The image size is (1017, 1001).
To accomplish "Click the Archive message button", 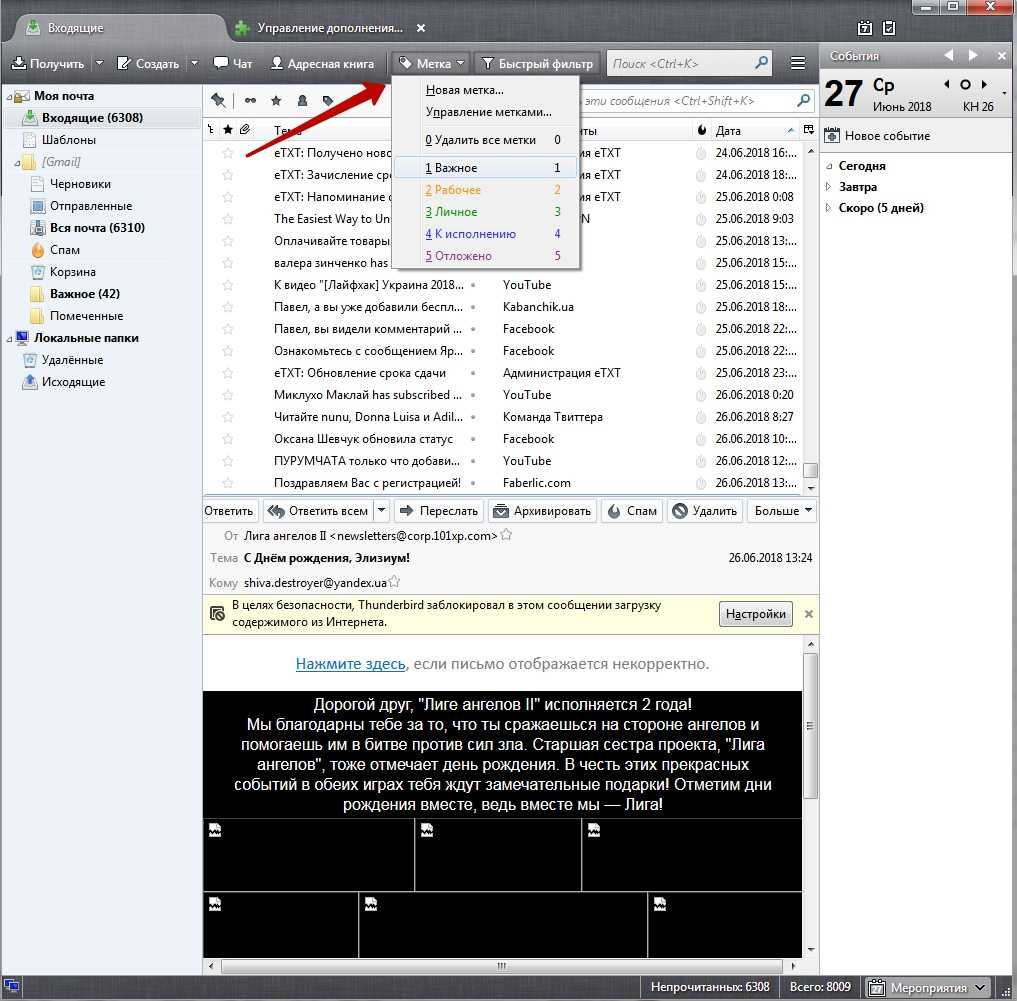I will (543, 511).
